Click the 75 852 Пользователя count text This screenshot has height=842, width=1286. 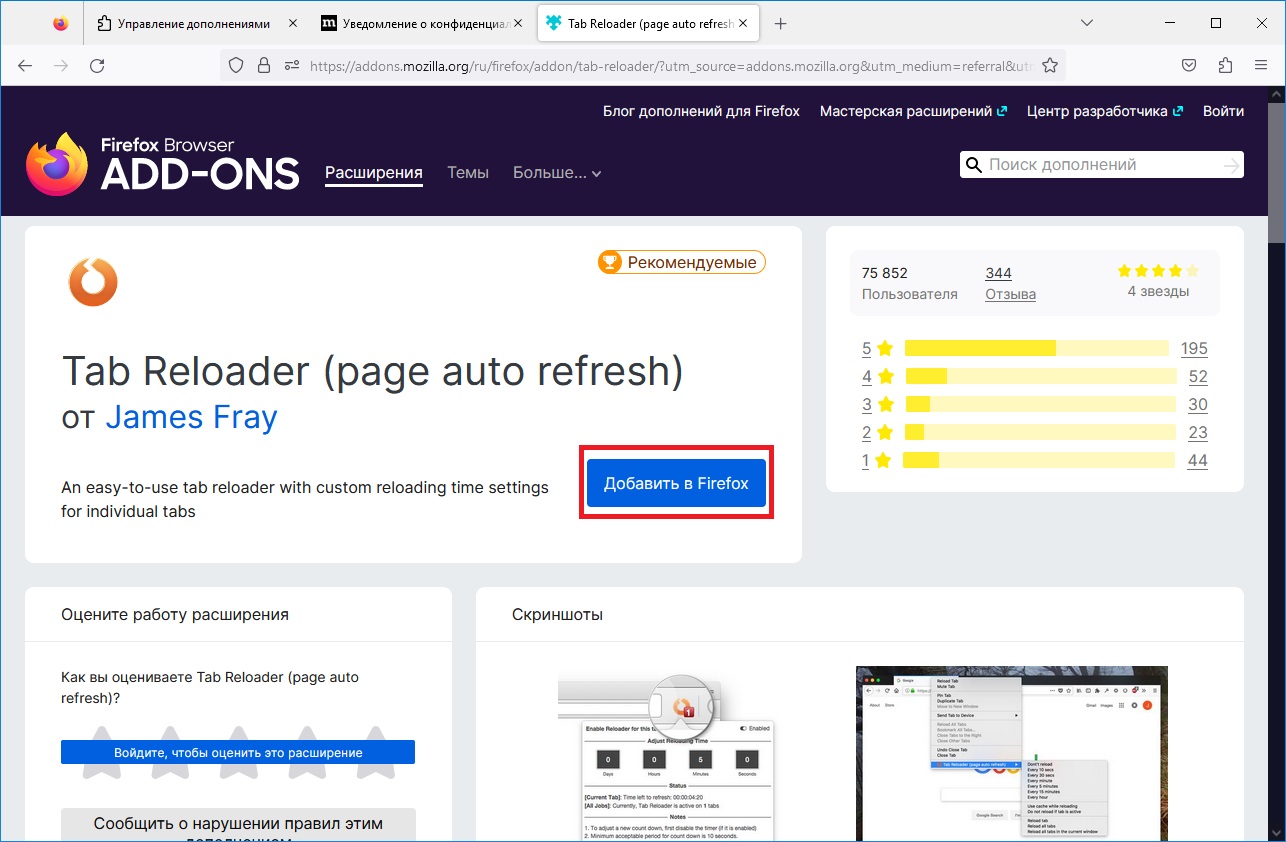pos(910,284)
